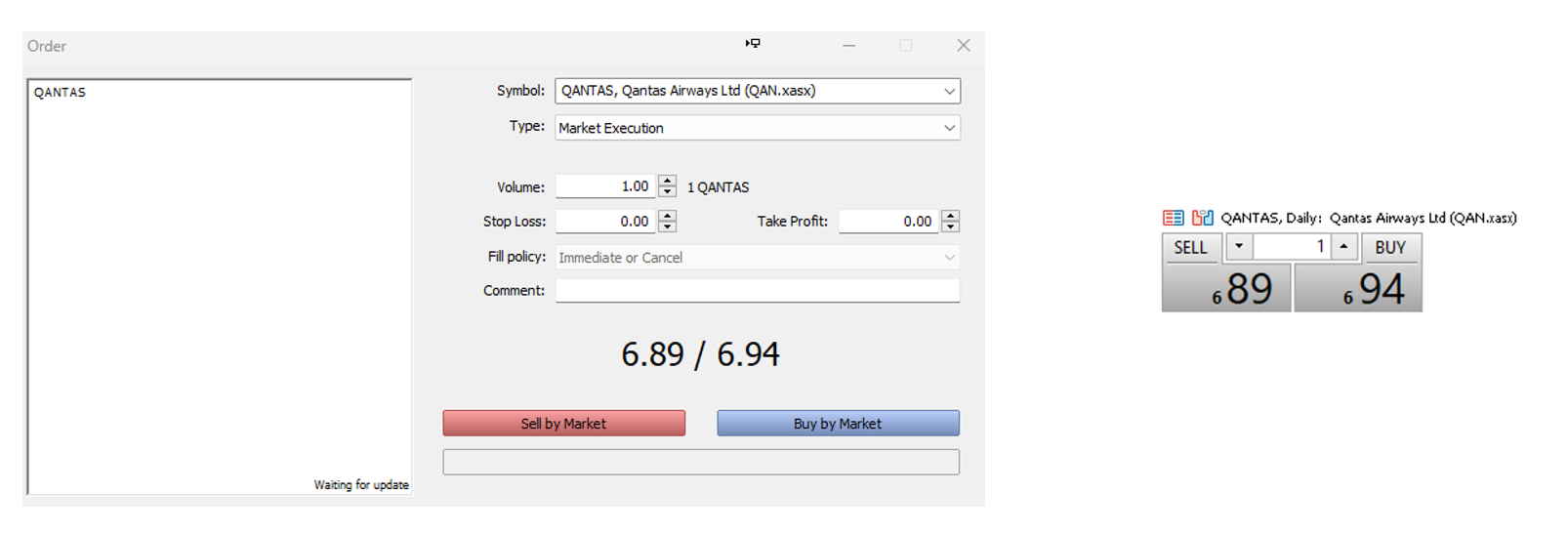Image resolution: width=1568 pixels, height=534 pixels.
Task: Increase Volume with the up spinner arrow
Action: (667, 181)
